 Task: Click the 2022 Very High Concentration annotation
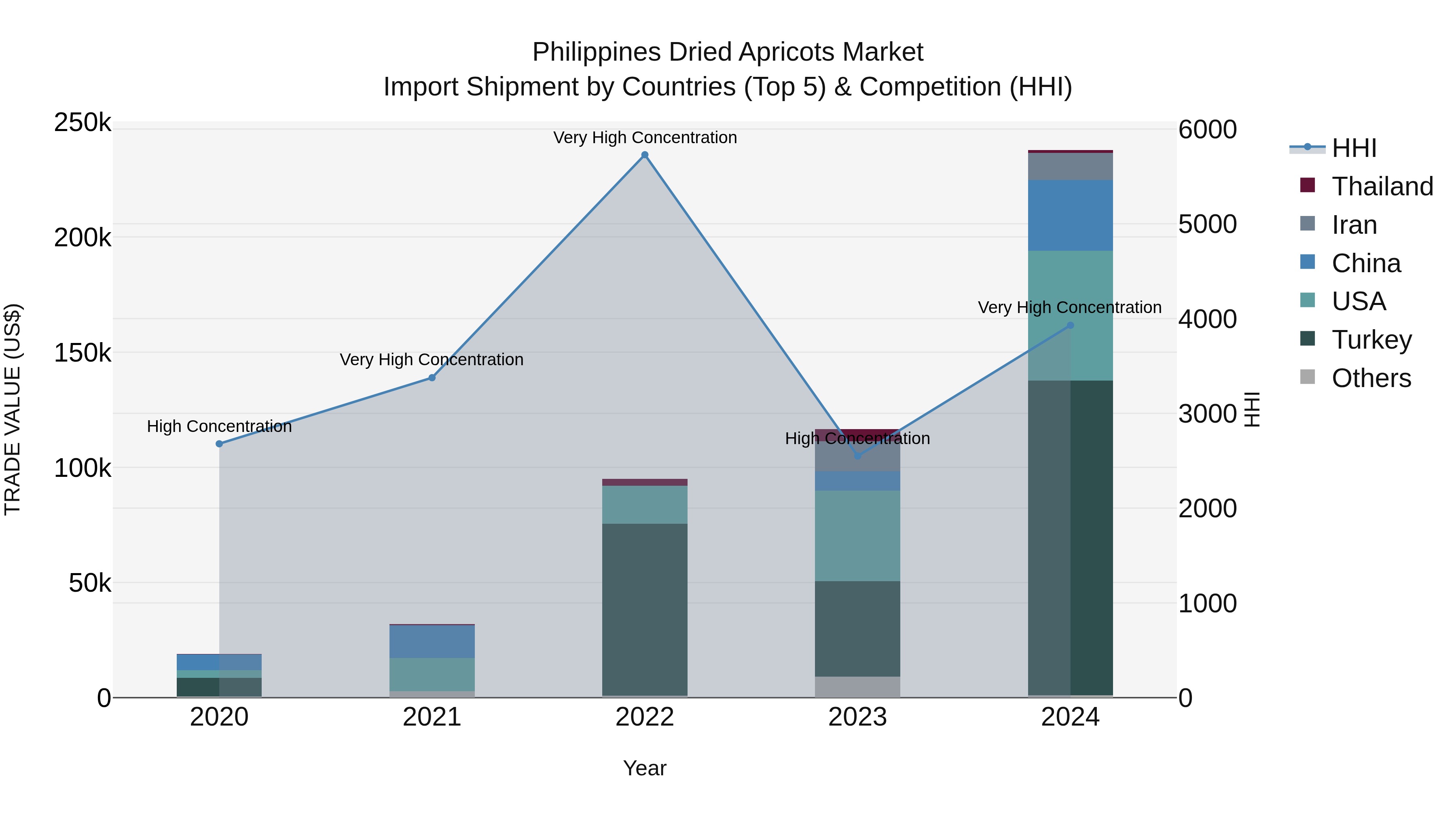pyautogui.click(x=645, y=138)
